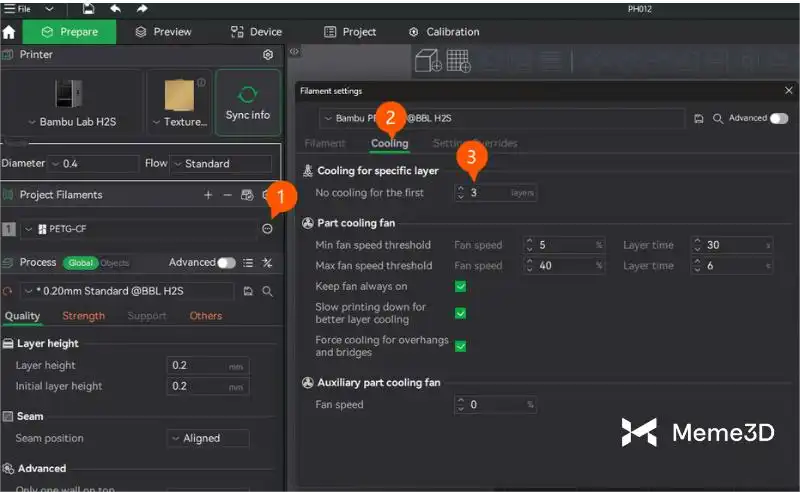Switch to the Preview view
800x492 pixels.
pos(163,32)
